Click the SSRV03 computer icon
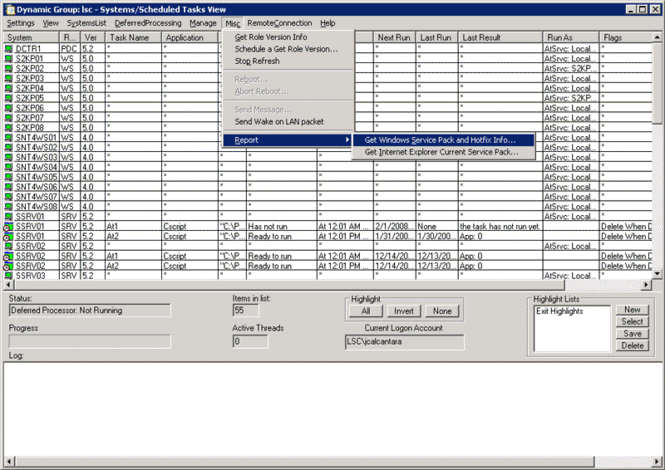The height and width of the screenshot is (470, 665). pyautogui.click(x=8, y=276)
